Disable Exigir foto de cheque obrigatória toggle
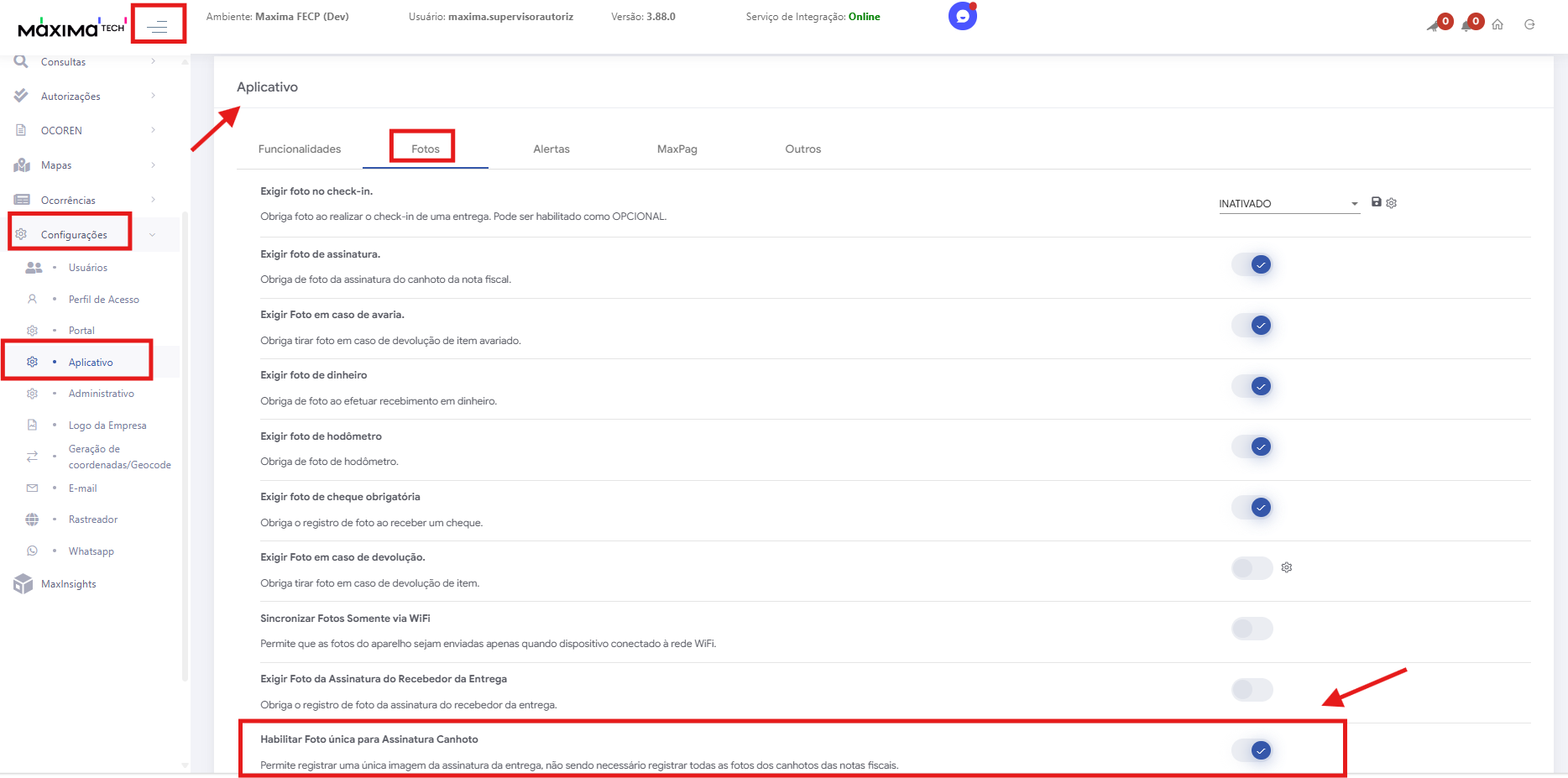The image size is (1568, 778). tap(1252, 507)
